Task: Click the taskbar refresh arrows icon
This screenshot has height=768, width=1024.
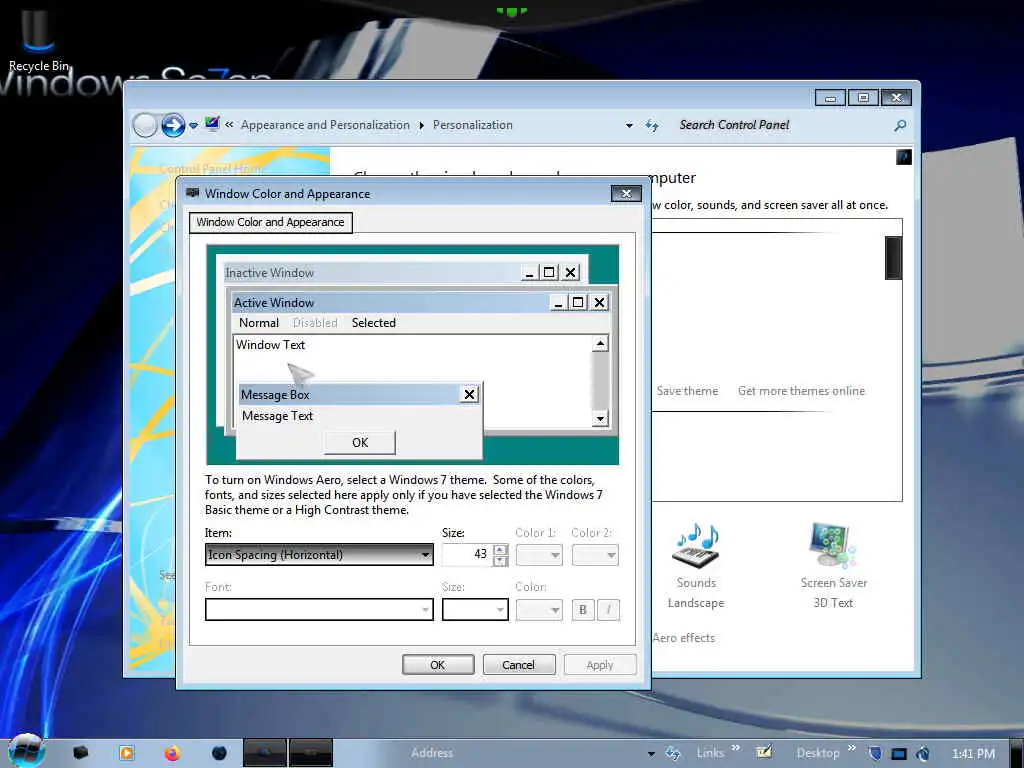Action: (x=672, y=753)
